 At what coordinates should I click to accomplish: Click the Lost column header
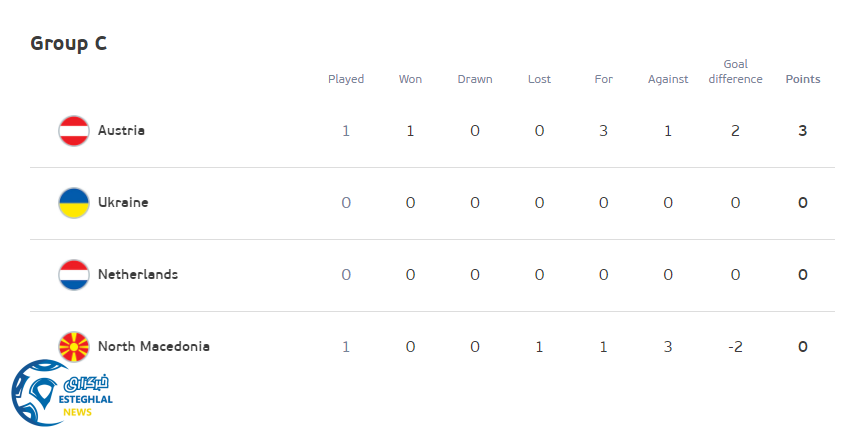pos(539,79)
